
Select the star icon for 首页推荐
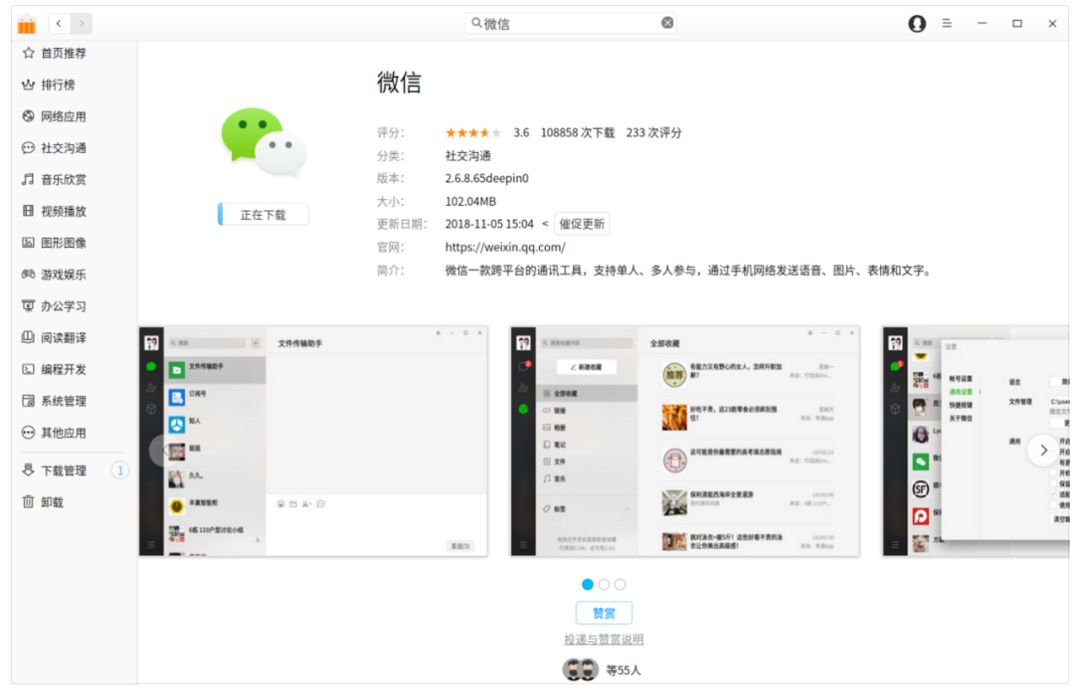[28, 53]
